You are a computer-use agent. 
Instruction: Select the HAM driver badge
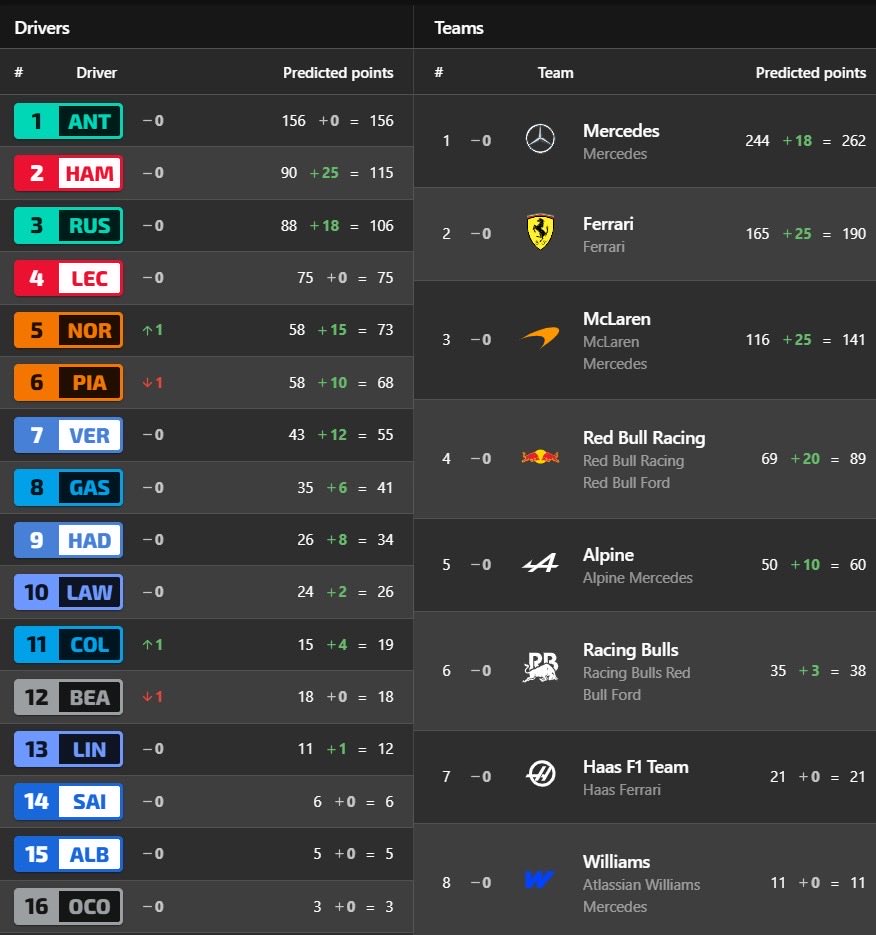pyautogui.click(x=69, y=173)
